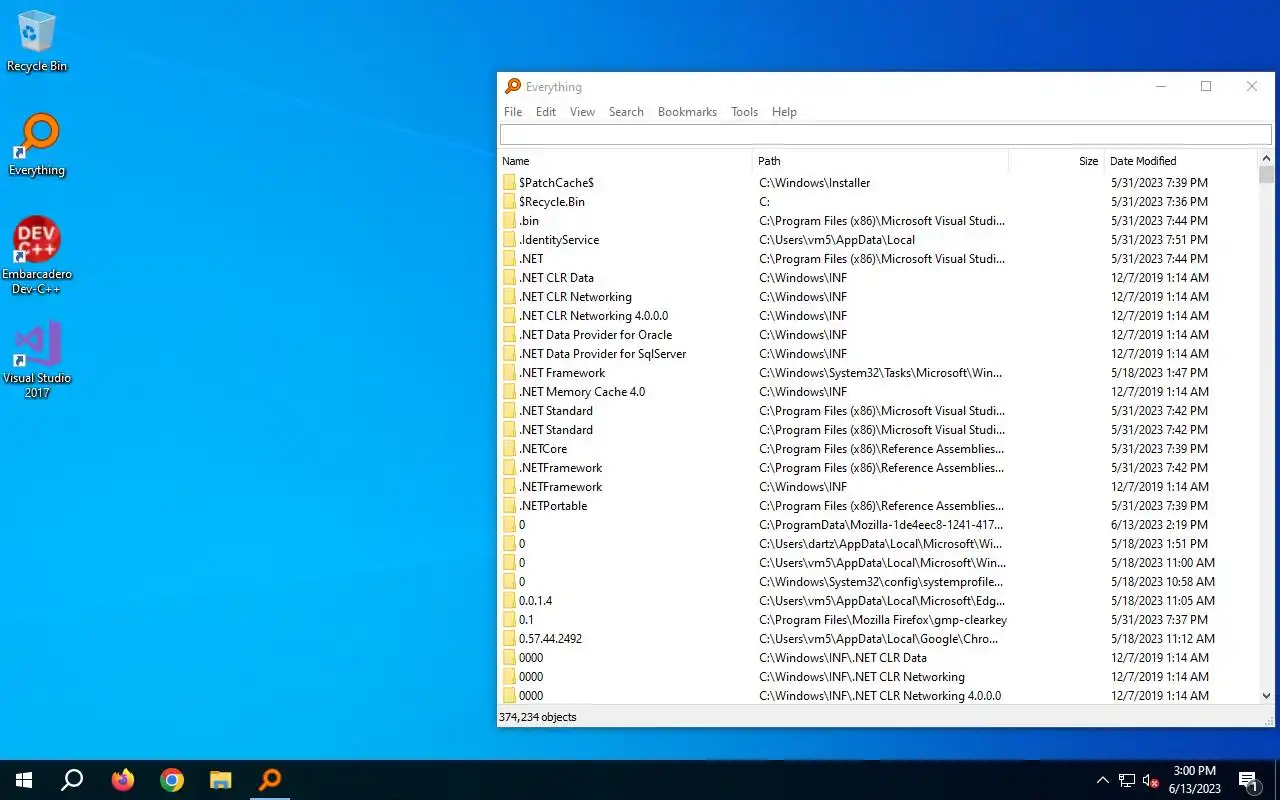This screenshot has height=800, width=1280.
Task: Focus the Everything search box
Action: click(x=886, y=135)
